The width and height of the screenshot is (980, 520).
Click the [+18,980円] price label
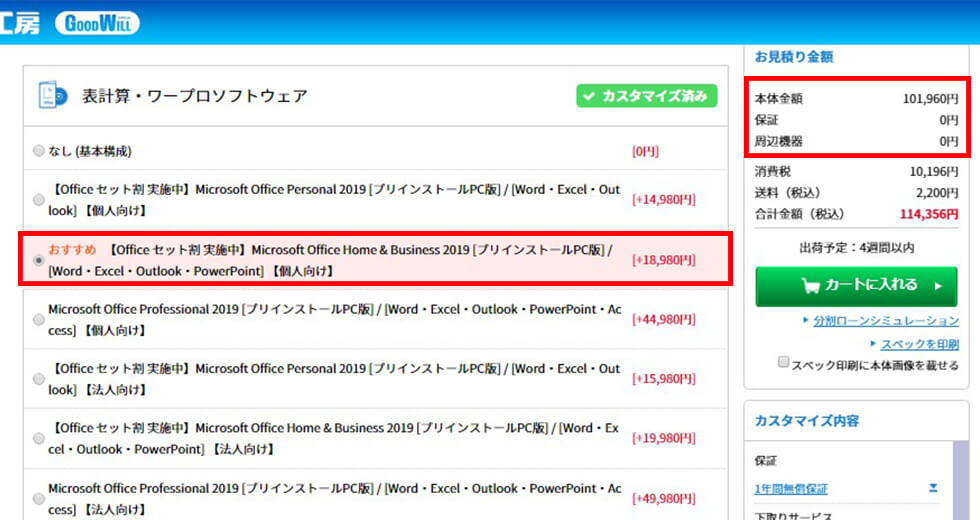[664, 259]
